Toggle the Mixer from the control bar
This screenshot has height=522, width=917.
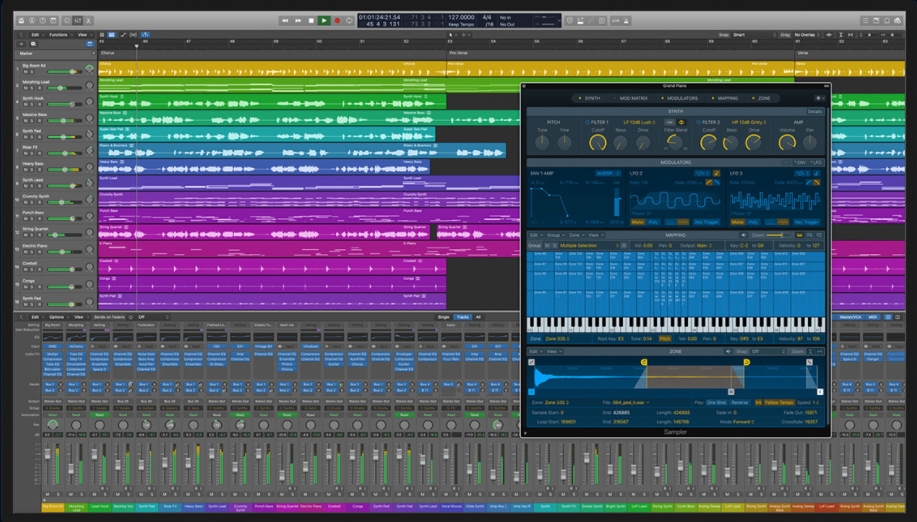coord(78,20)
